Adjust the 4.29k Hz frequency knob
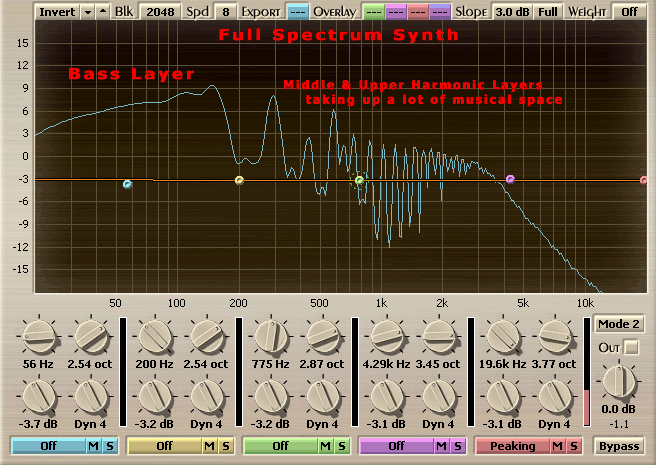This screenshot has height=465, width=656. pos(387,336)
